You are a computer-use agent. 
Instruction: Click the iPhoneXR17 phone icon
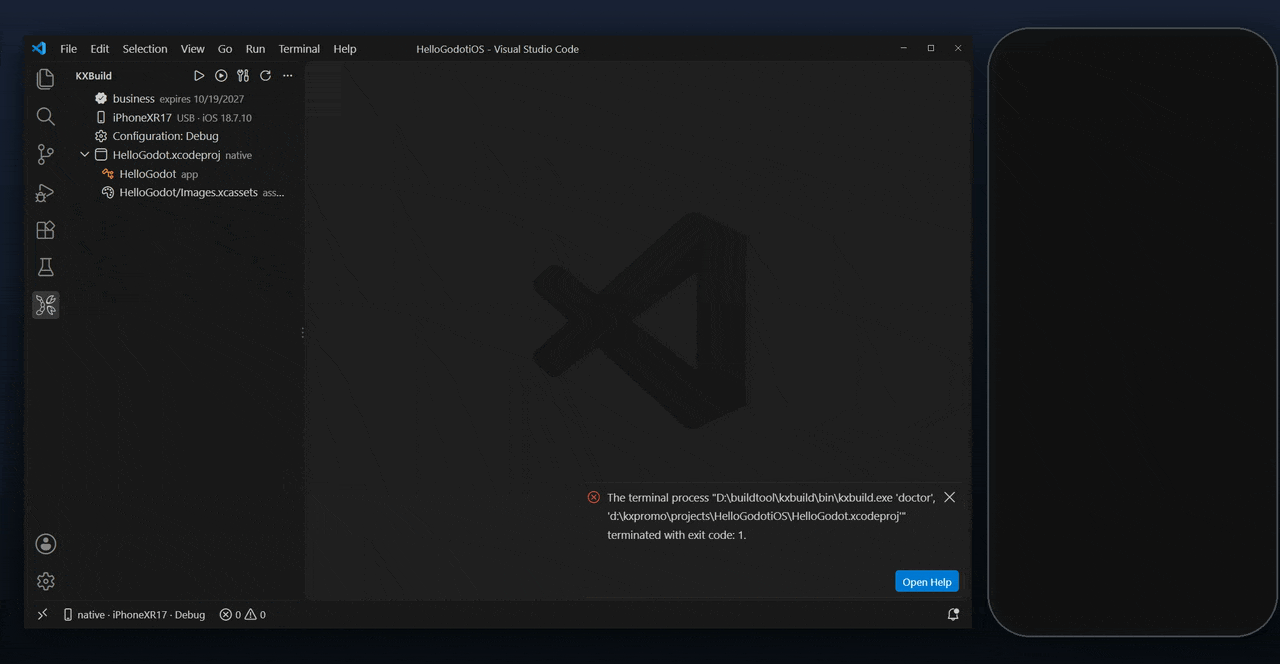tap(101, 117)
